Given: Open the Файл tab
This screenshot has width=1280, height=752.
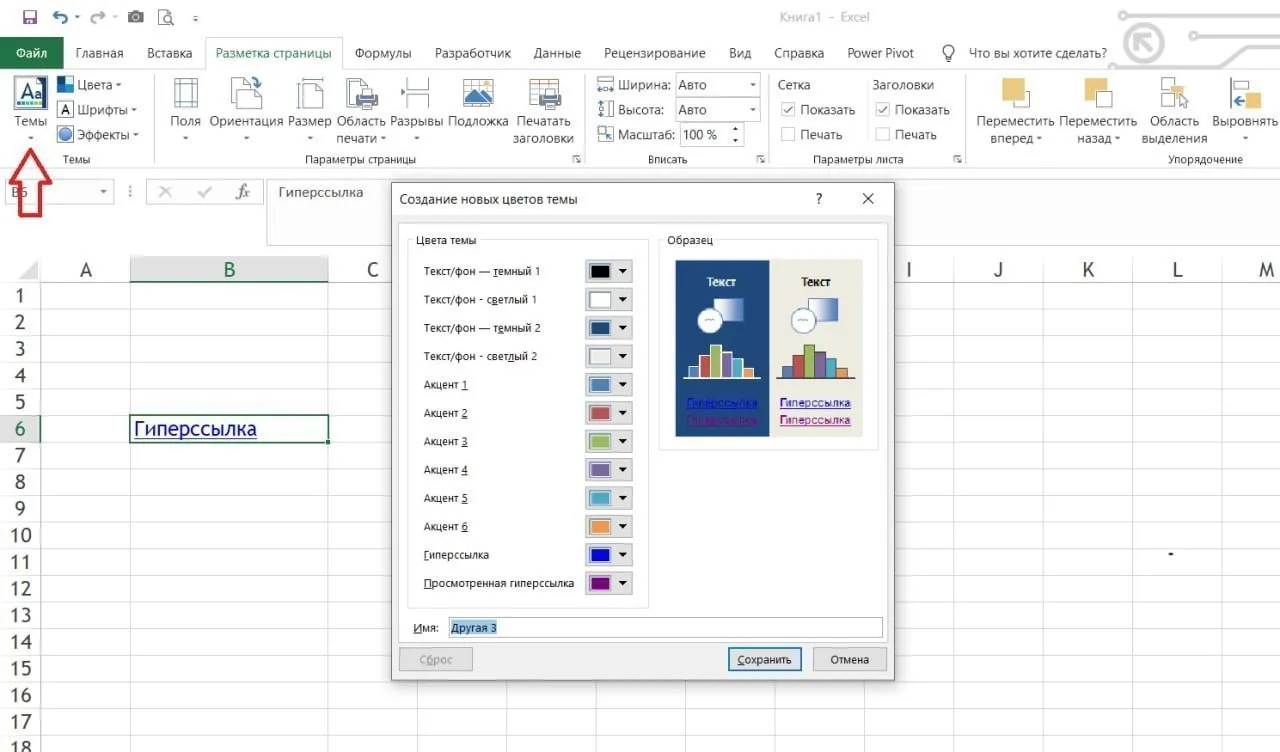Looking at the screenshot, I should coord(32,53).
